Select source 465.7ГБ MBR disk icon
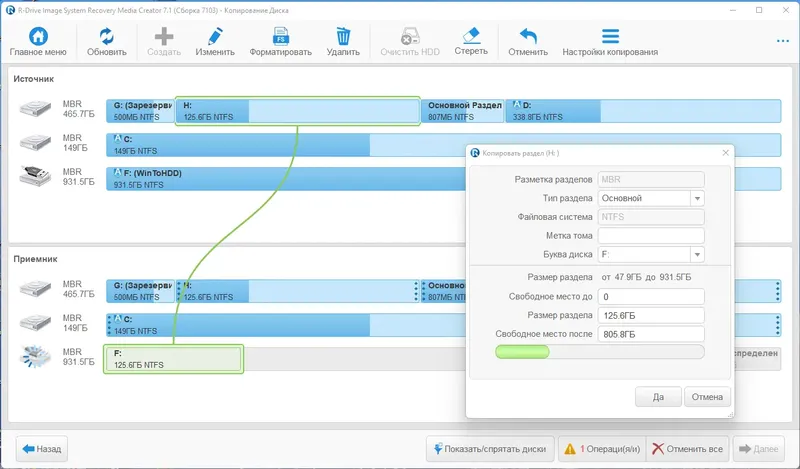800x469 pixels. coord(35,109)
